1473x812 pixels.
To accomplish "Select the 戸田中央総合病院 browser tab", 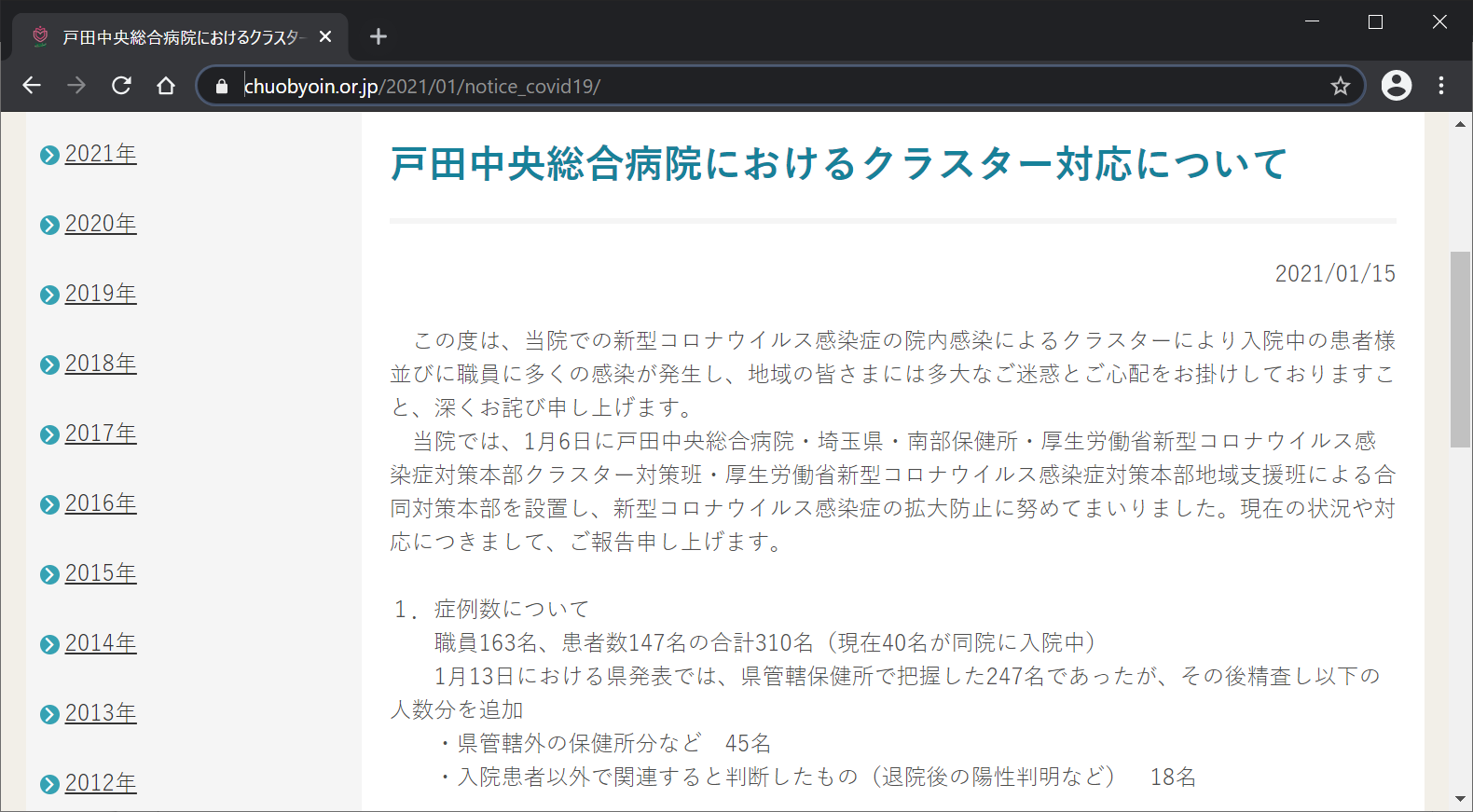I will (180, 36).
